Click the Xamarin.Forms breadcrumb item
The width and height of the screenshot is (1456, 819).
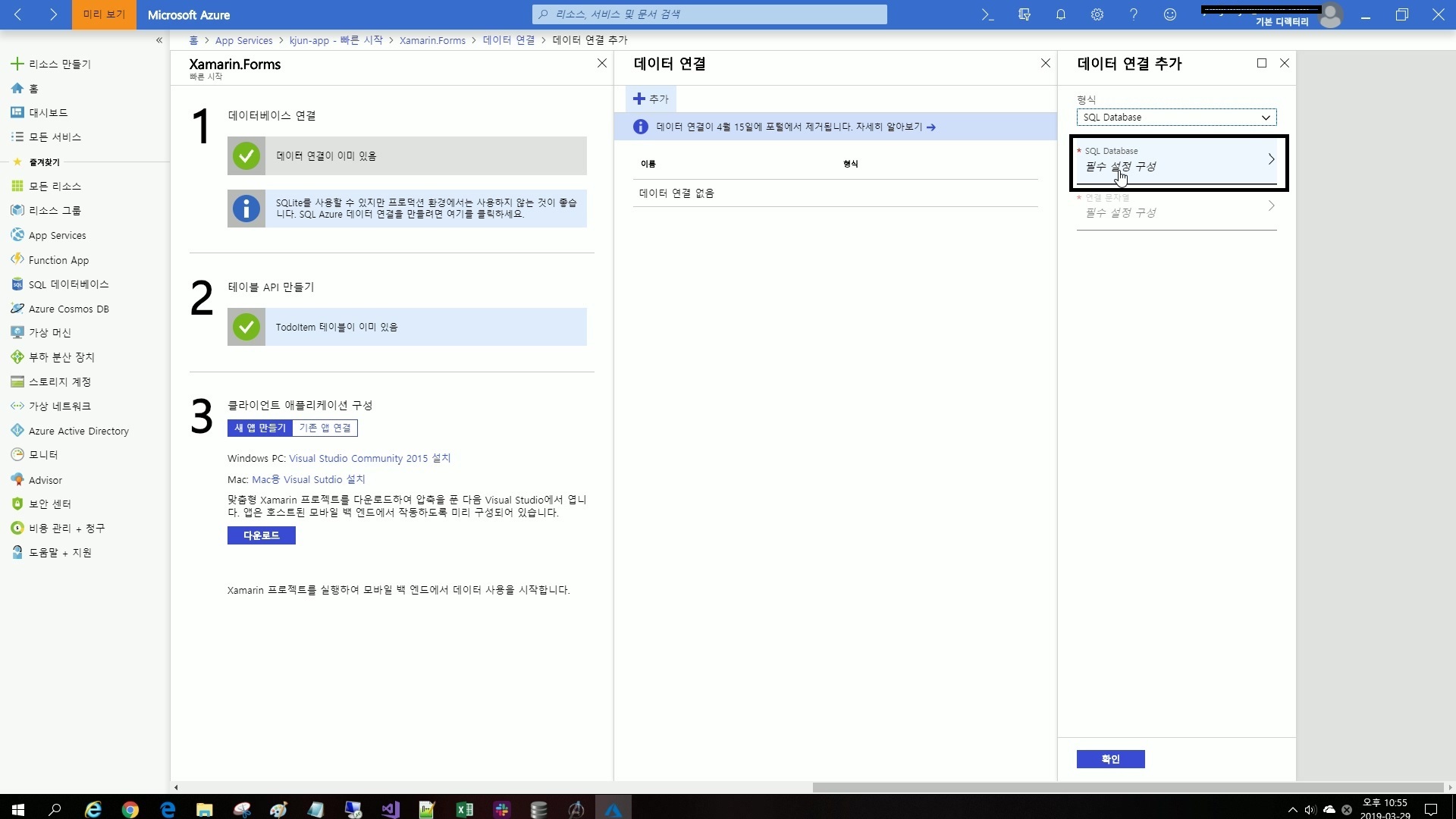click(x=432, y=40)
